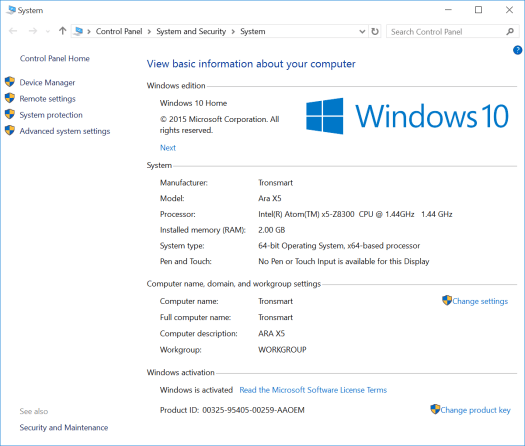Click the processor value Intel Atom x5-Z8300
525x446 pixels.
tap(355, 214)
